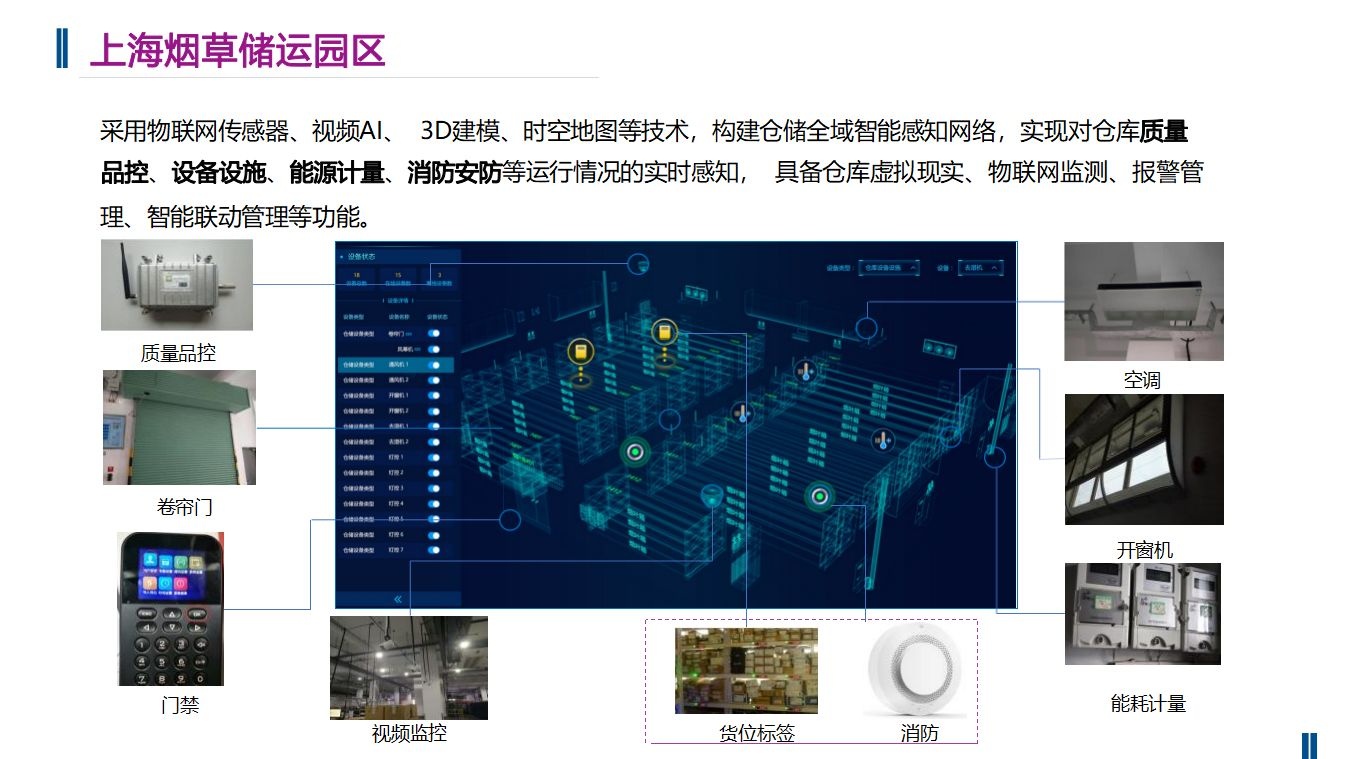Click the right yellow shelf-label marker icon
The width and height of the screenshot is (1352, 759).
[664, 332]
